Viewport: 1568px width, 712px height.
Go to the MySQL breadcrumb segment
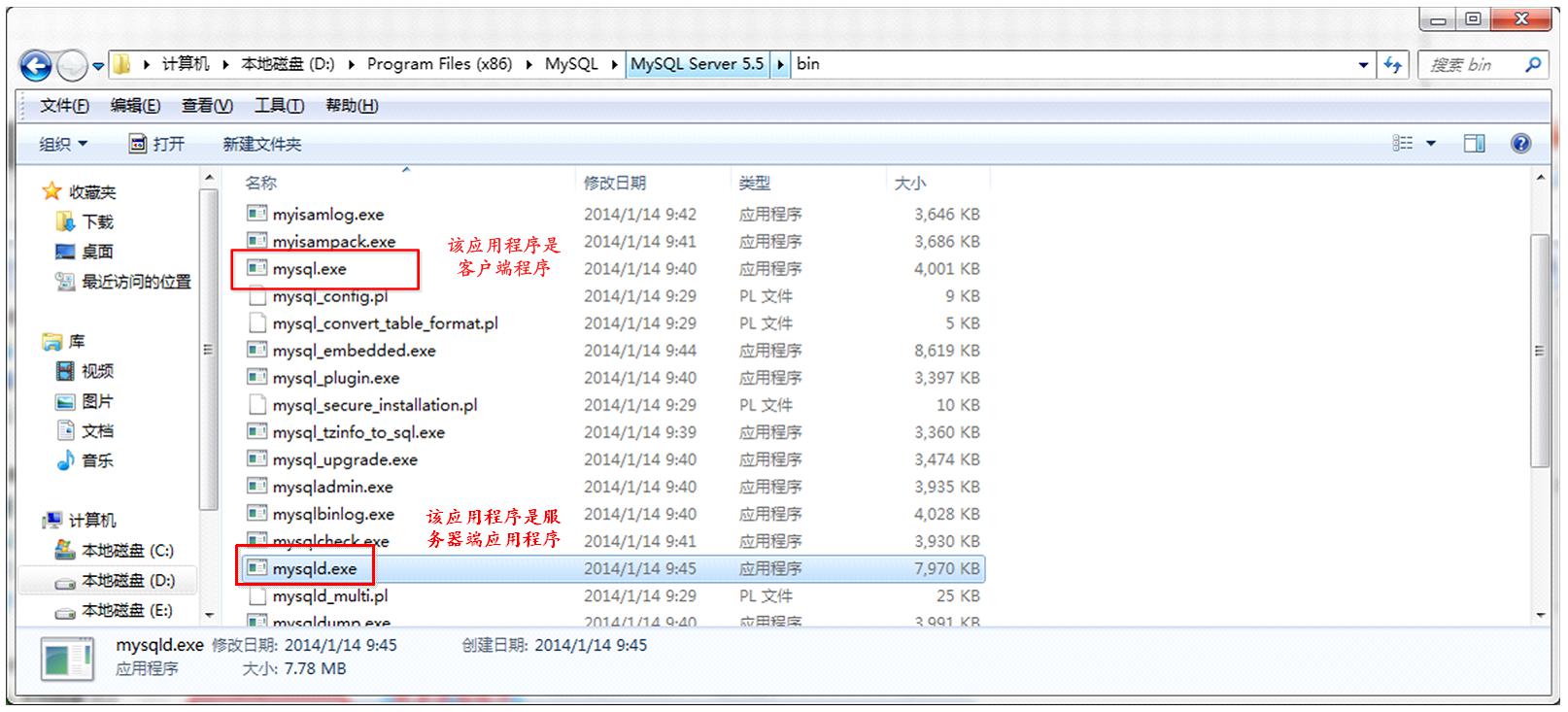[x=571, y=64]
